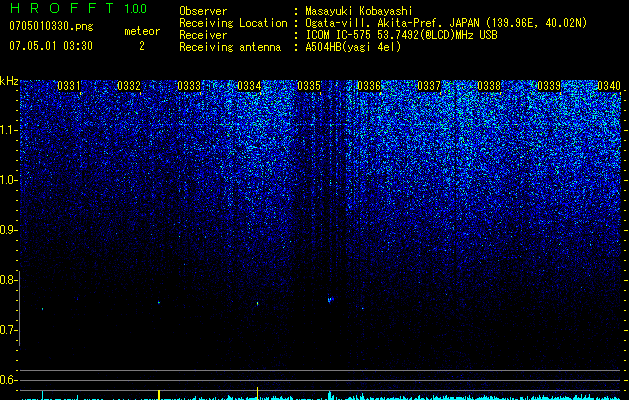629x400 pixels.
Task: Click the observer name Masayuki Kobayashi
Action: [359, 11]
